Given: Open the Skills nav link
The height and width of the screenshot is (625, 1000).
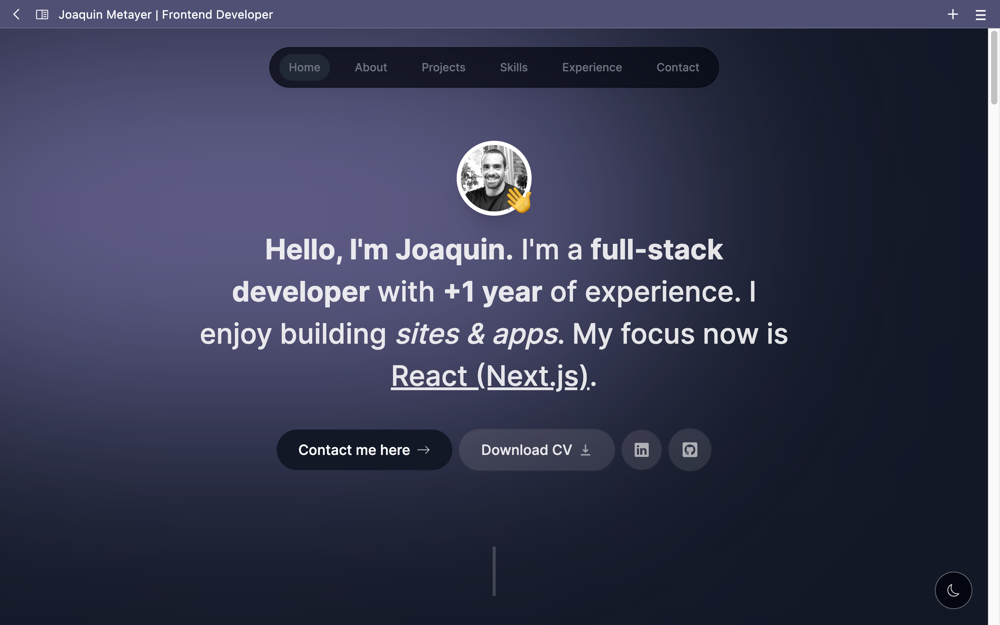Looking at the screenshot, I should (x=513, y=68).
